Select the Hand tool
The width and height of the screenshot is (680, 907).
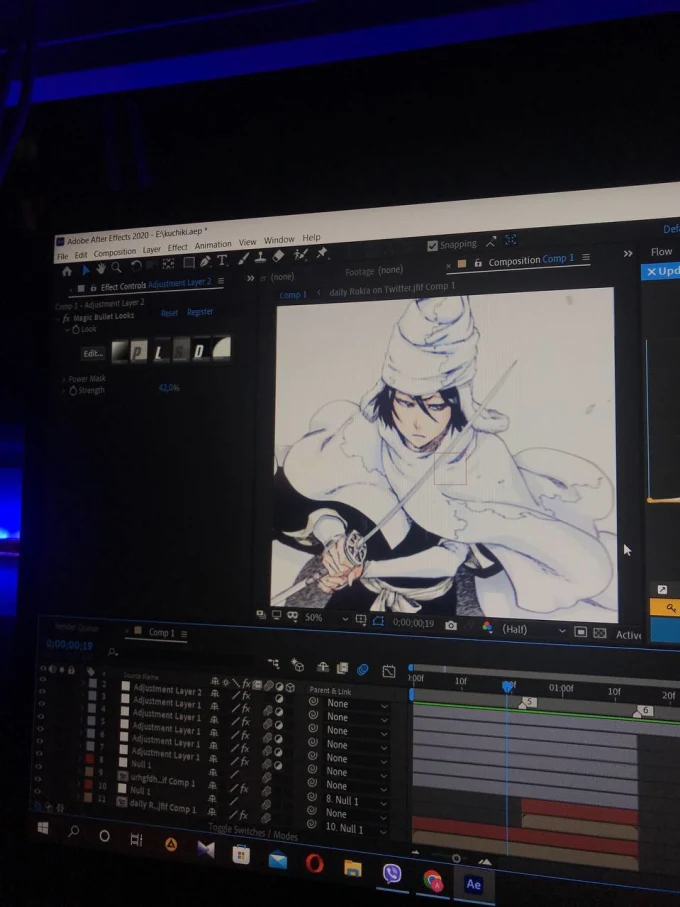click(x=101, y=268)
